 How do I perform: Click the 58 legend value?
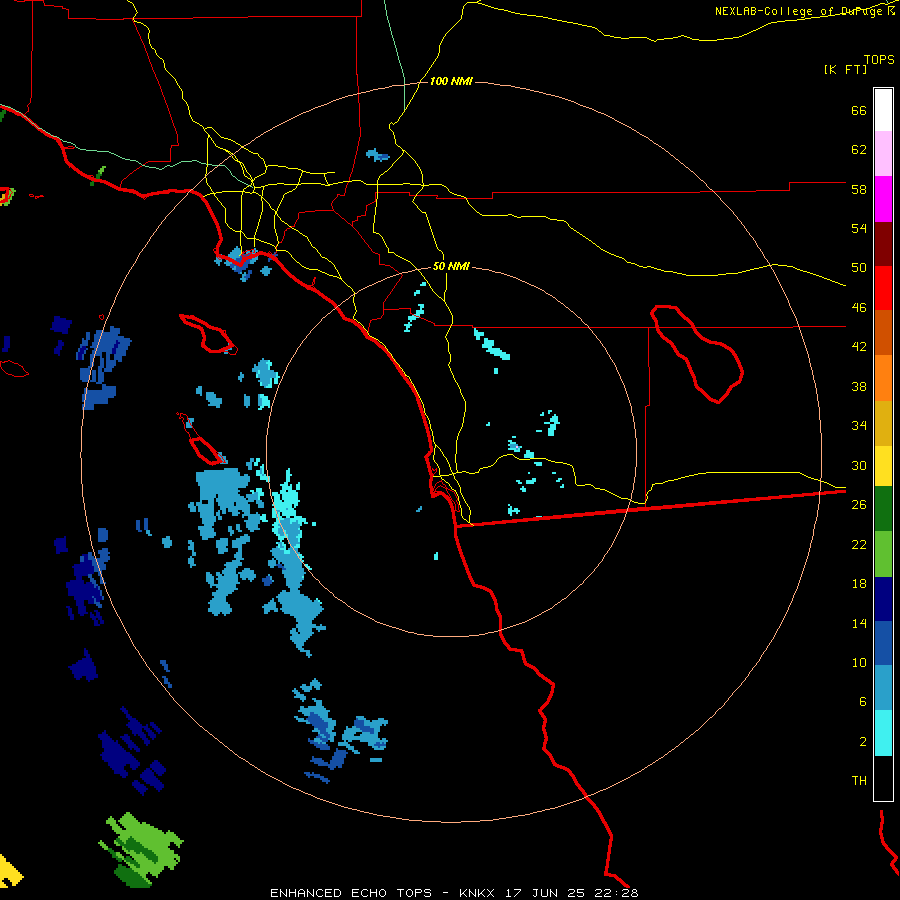pyautogui.click(x=859, y=189)
